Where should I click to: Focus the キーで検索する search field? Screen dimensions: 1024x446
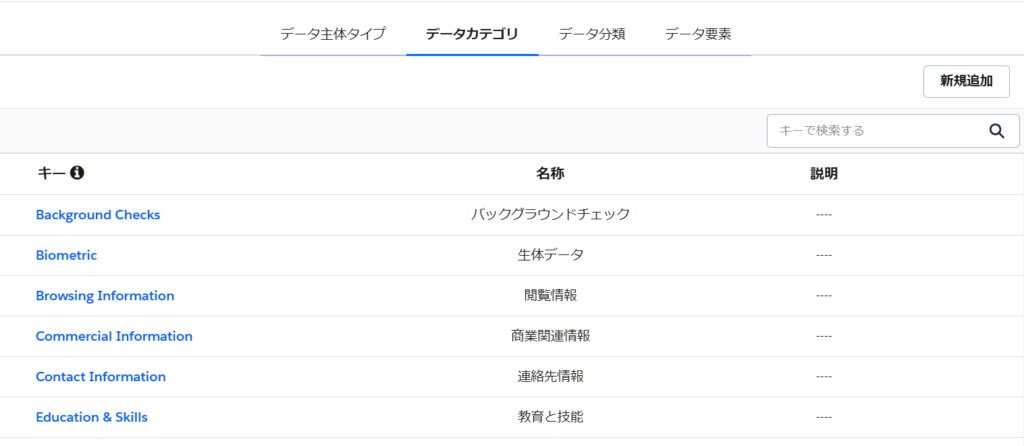[870, 130]
